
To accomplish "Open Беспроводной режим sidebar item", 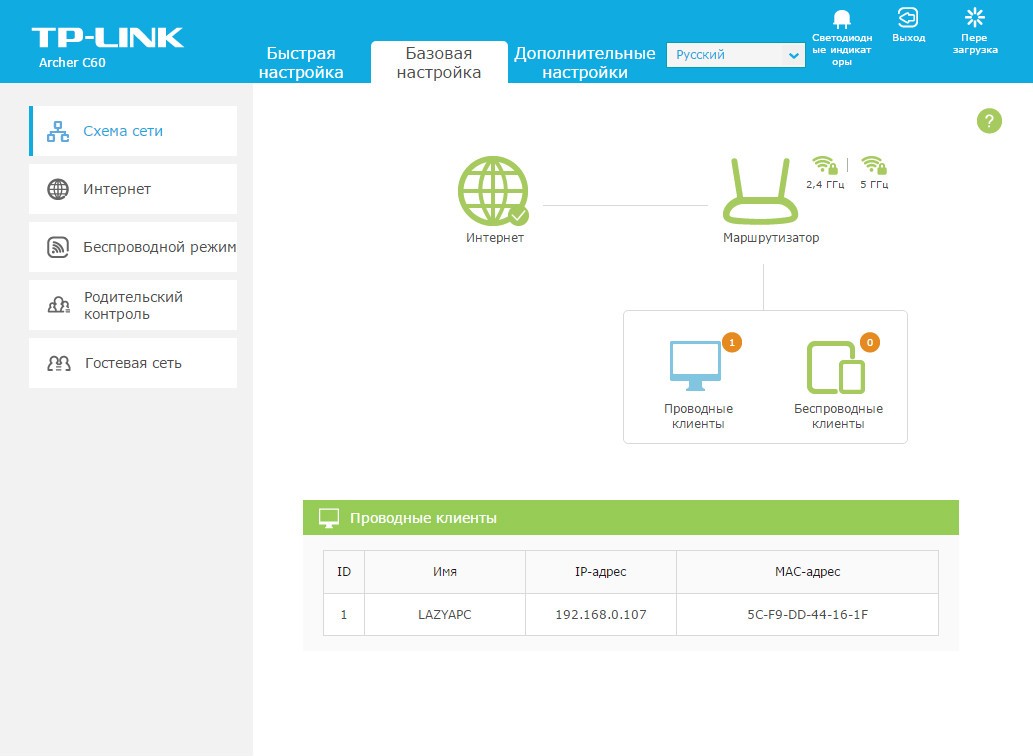I will pyautogui.click(x=132, y=247).
